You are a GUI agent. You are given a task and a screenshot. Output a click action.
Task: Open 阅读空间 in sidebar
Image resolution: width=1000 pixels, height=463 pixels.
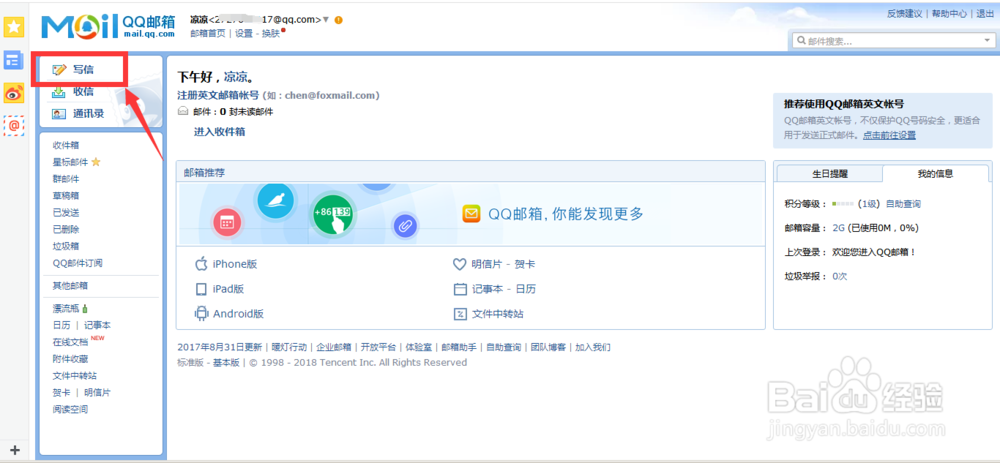(x=71, y=409)
